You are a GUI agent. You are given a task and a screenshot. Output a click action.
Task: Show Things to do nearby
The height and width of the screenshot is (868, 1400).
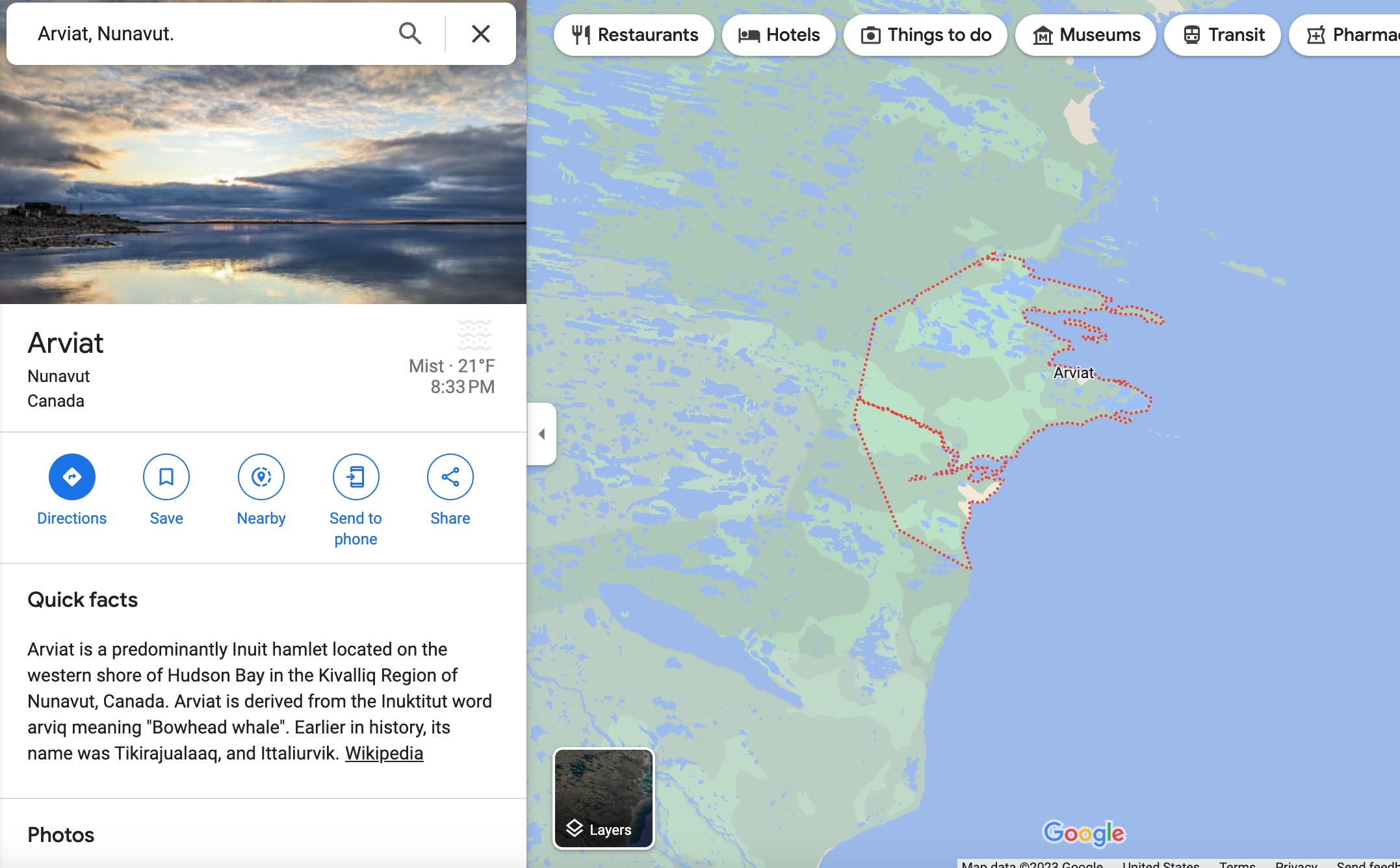coord(926,35)
